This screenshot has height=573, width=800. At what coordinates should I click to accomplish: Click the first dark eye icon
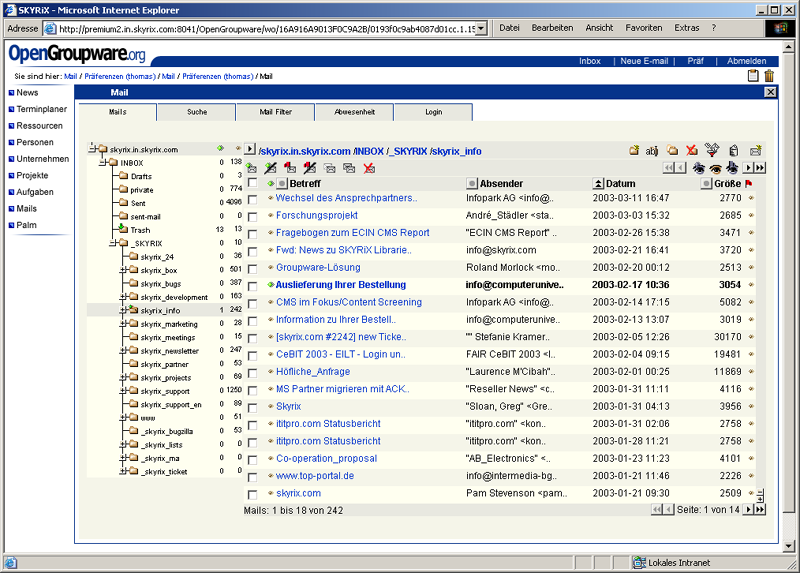pyautogui.click(x=698, y=168)
